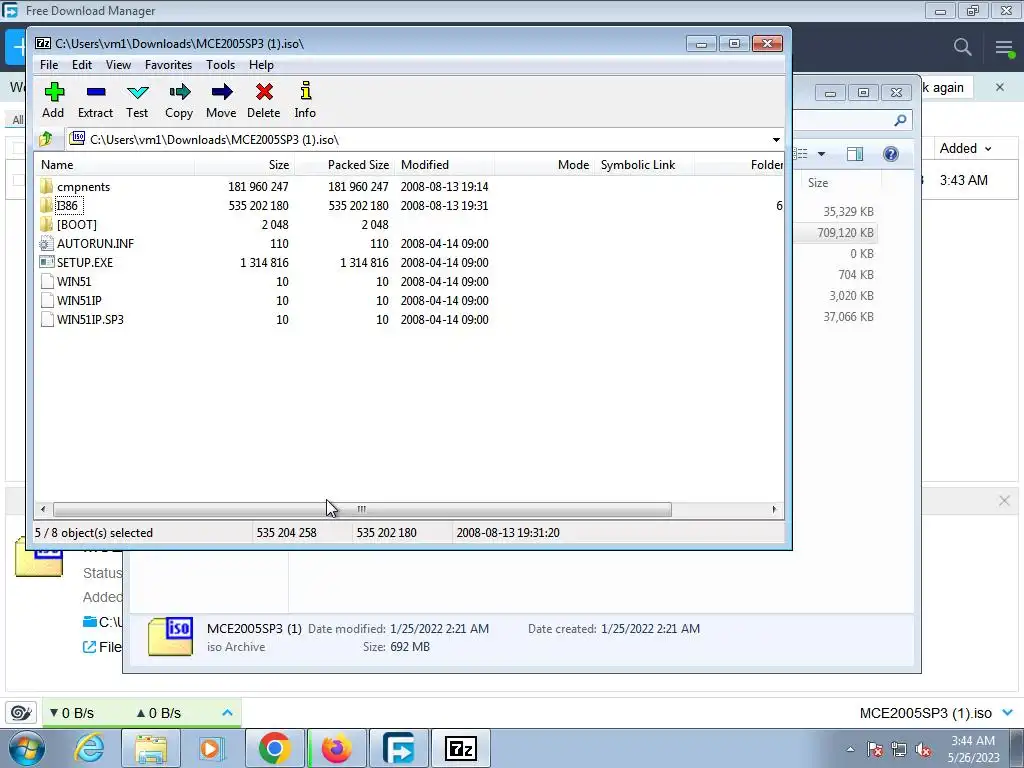The image size is (1024, 768).
Task: Open Firefox from taskbar
Action: coord(336,748)
